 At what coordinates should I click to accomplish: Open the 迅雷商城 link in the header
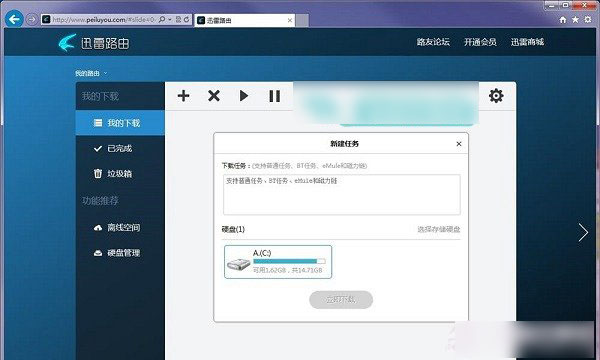tap(527, 42)
